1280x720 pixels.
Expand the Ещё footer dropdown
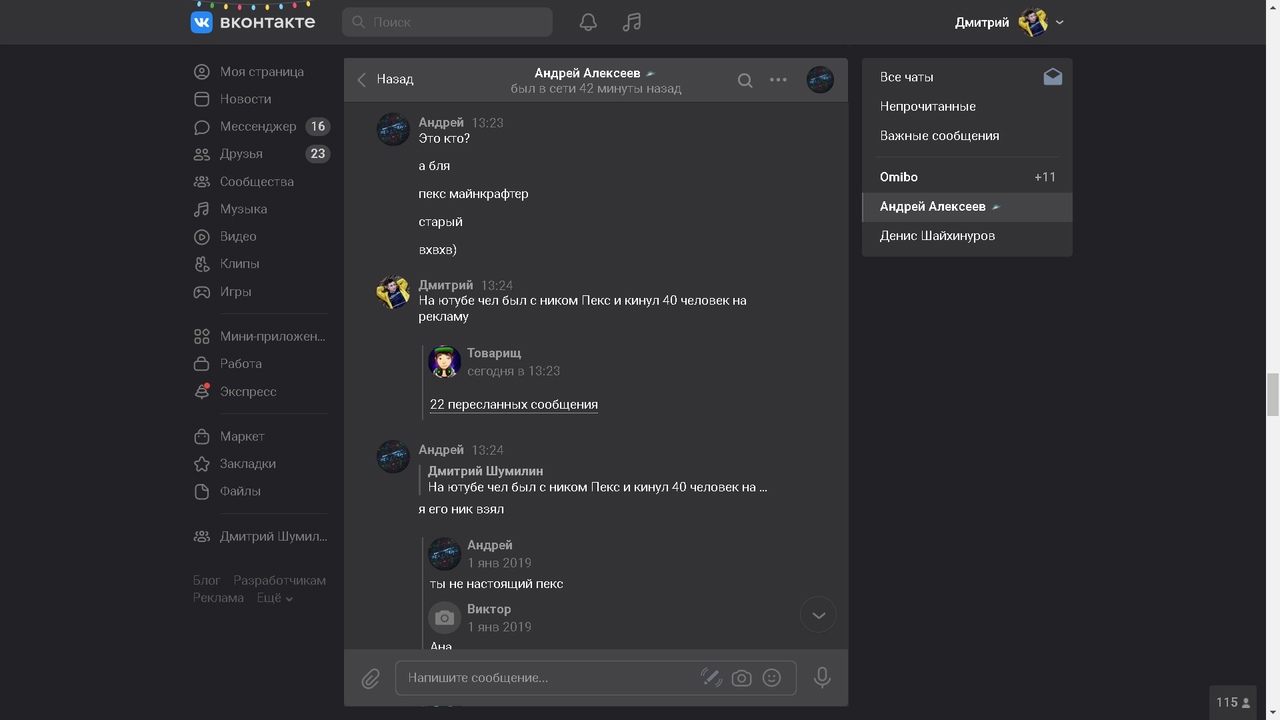pos(275,598)
